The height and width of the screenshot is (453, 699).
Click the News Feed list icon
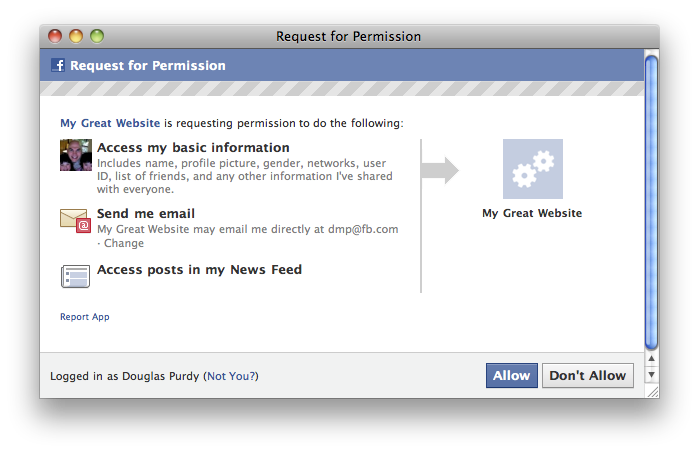(x=75, y=276)
